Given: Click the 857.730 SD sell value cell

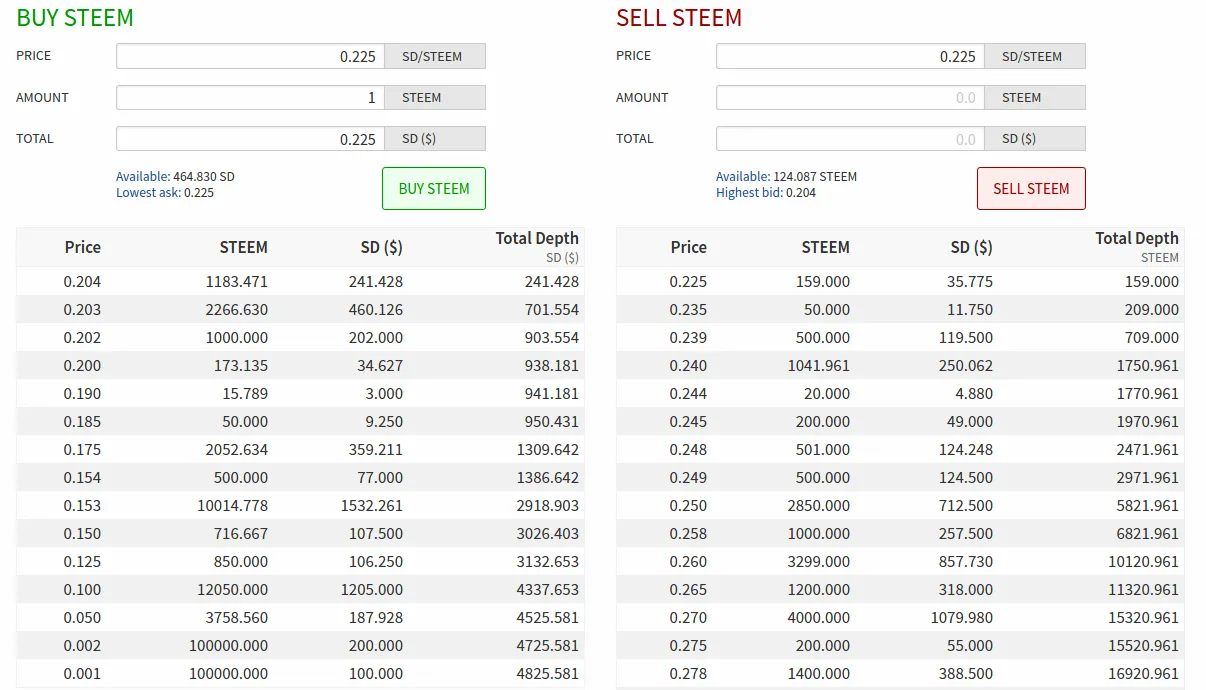Looking at the screenshot, I should click(966, 562).
